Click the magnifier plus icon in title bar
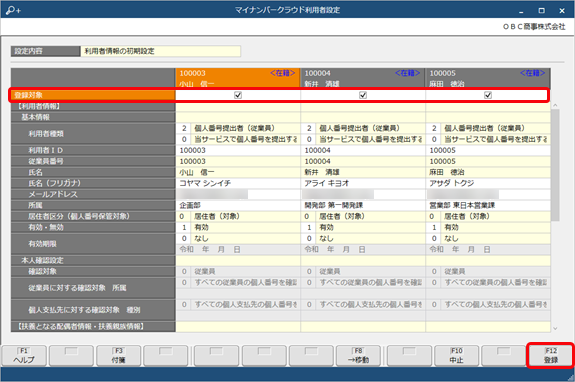The image size is (575, 382). [14, 10]
